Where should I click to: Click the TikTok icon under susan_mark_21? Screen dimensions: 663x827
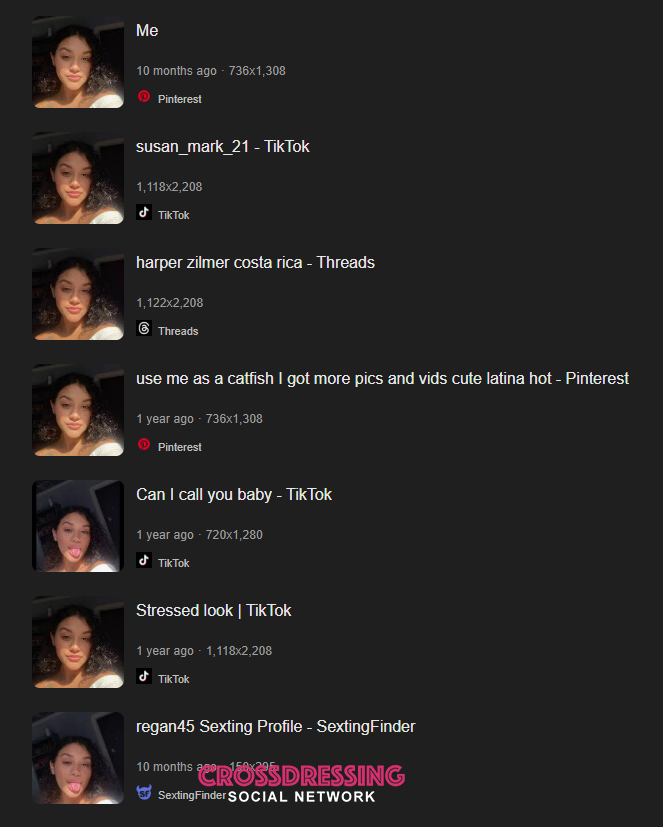(x=144, y=212)
